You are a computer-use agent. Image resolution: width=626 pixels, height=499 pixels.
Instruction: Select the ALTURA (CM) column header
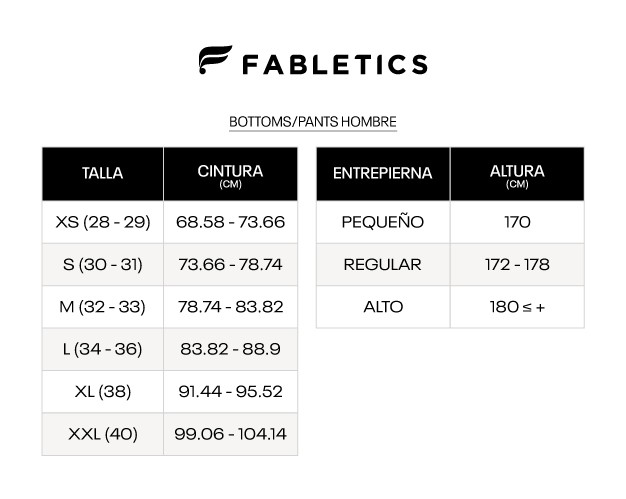coord(516,174)
